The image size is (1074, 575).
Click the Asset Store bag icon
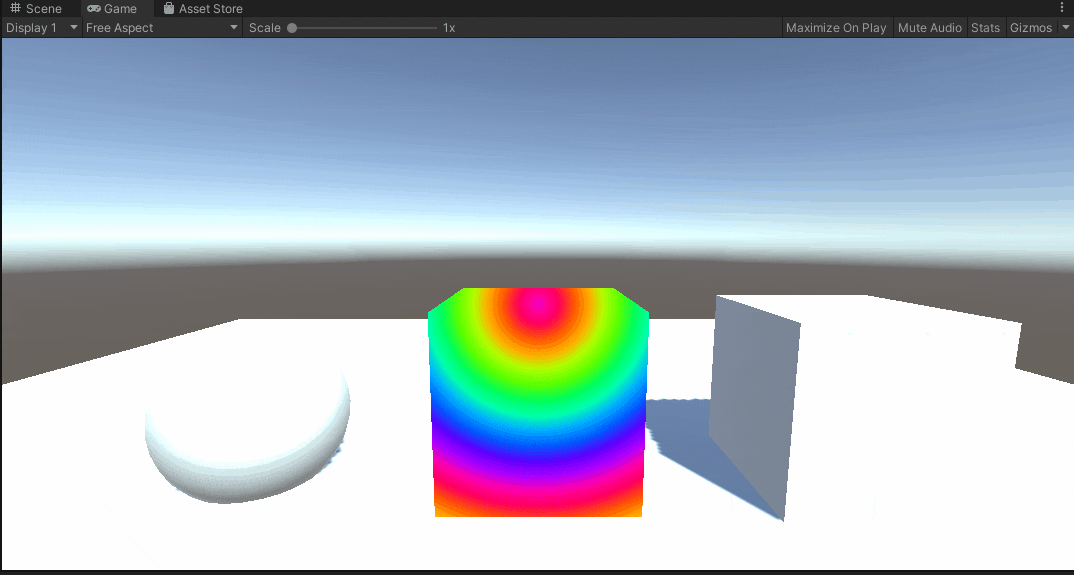pos(168,9)
